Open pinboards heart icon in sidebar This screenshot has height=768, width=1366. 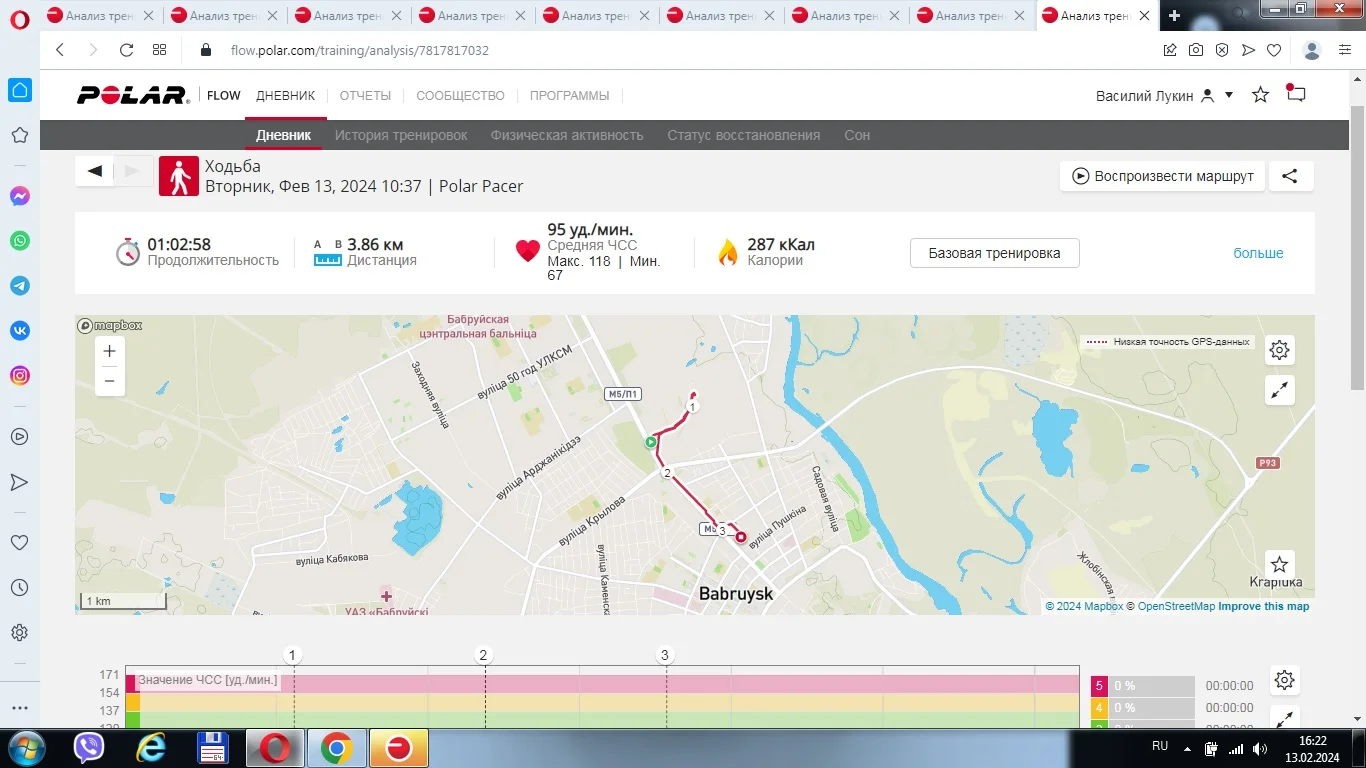[19, 543]
